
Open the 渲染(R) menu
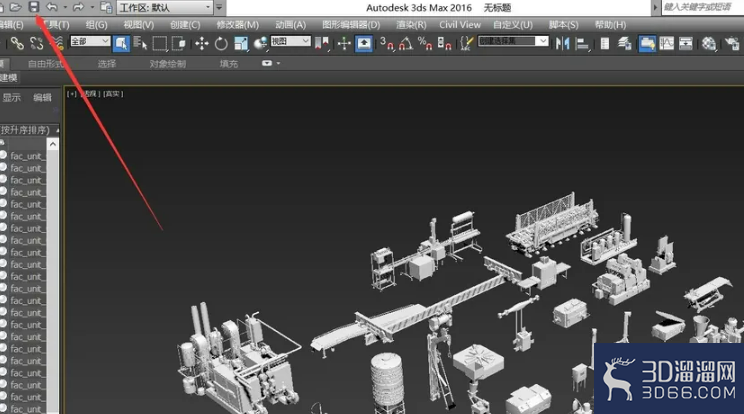coord(411,25)
